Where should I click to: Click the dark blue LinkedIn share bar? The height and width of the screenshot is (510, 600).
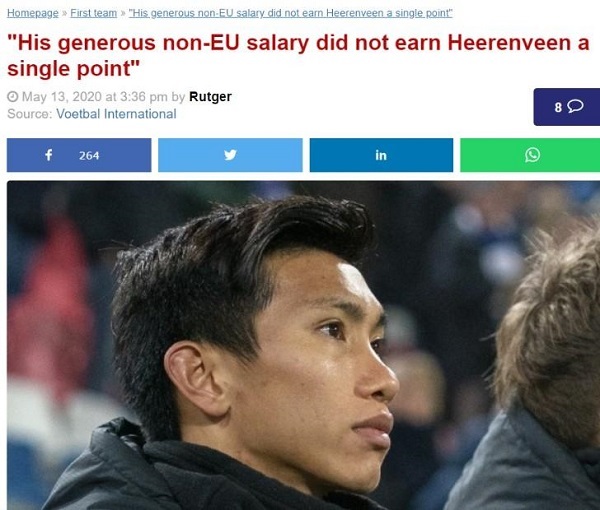(x=382, y=155)
